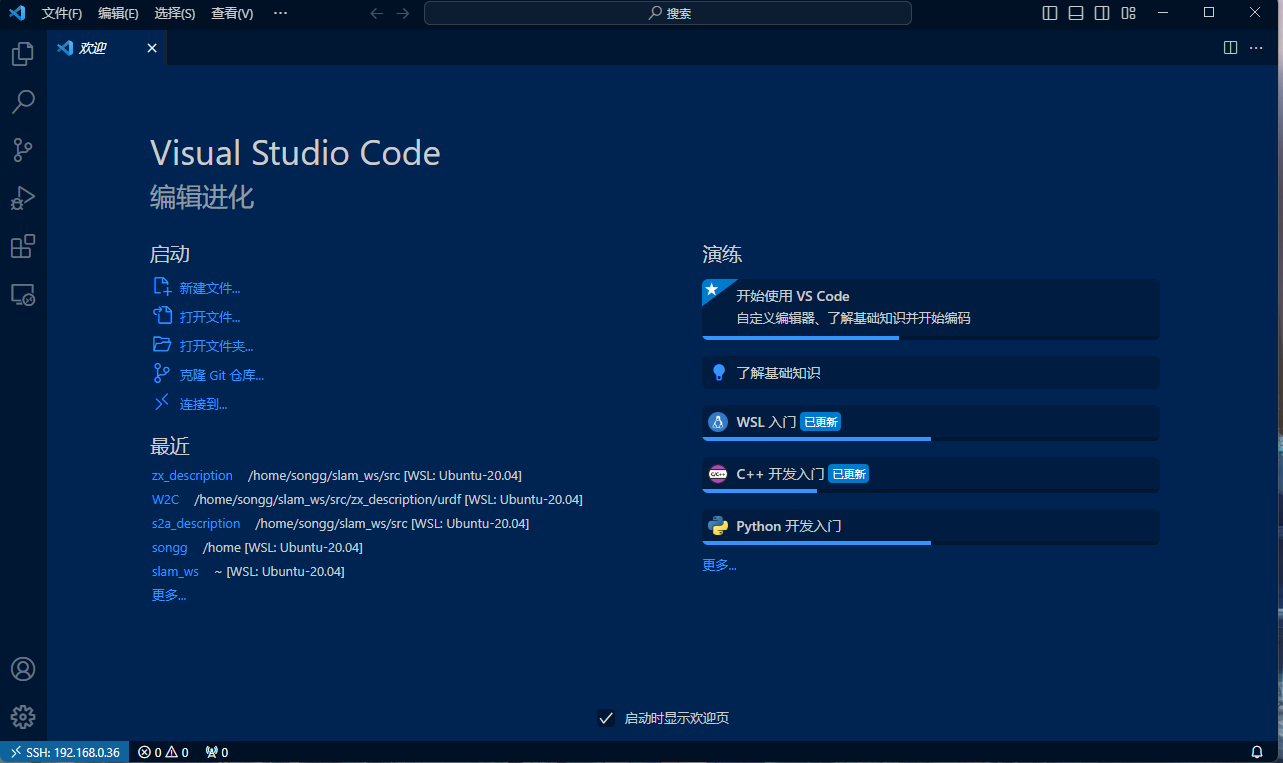The width and height of the screenshot is (1283, 763).
Task: Click 更多... under the 最近 list
Action: (x=169, y=595)
